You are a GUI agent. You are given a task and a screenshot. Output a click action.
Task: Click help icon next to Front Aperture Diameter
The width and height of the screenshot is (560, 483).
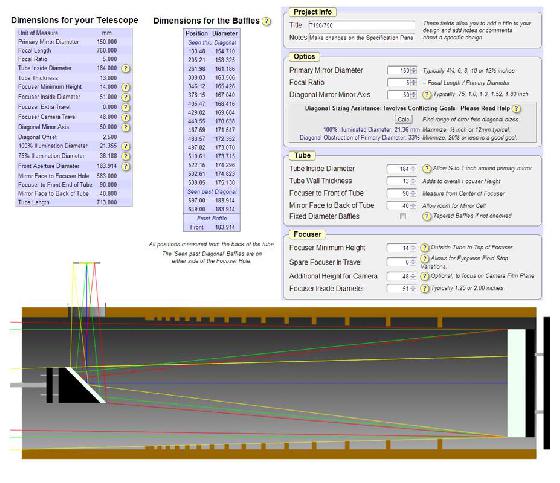coord(125,166)
